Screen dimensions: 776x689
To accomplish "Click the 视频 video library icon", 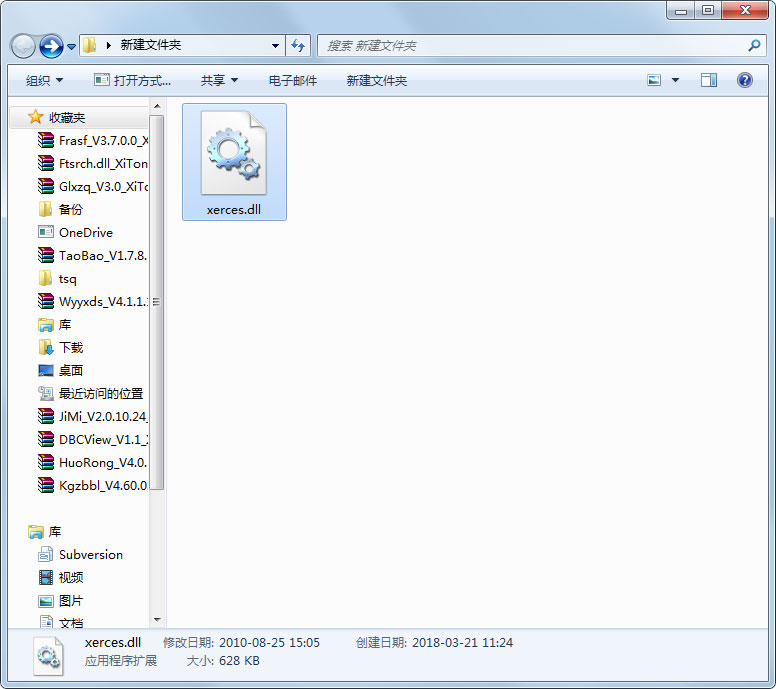I will point(46,577).
